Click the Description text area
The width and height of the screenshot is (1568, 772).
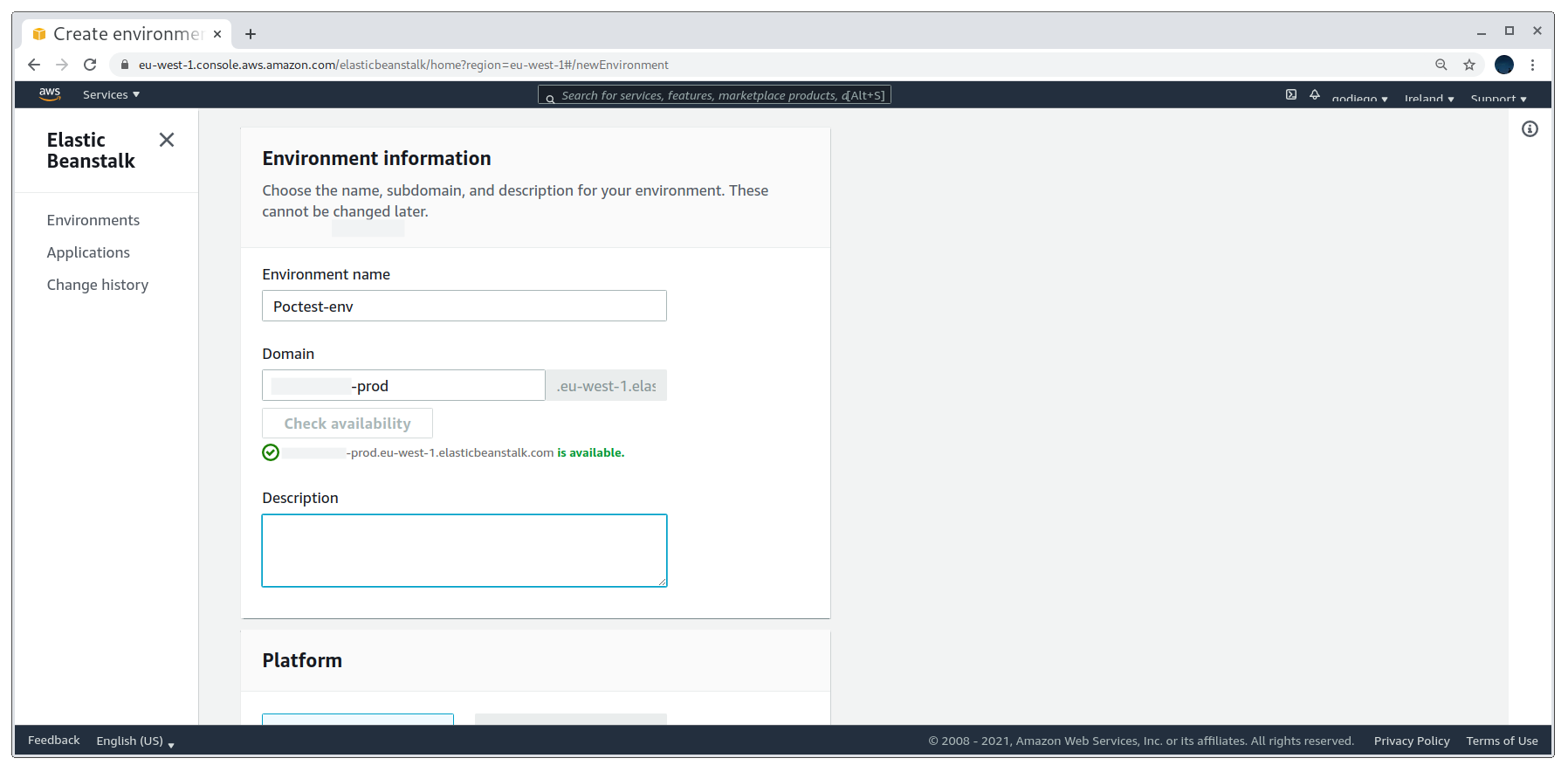click(464, 550)
